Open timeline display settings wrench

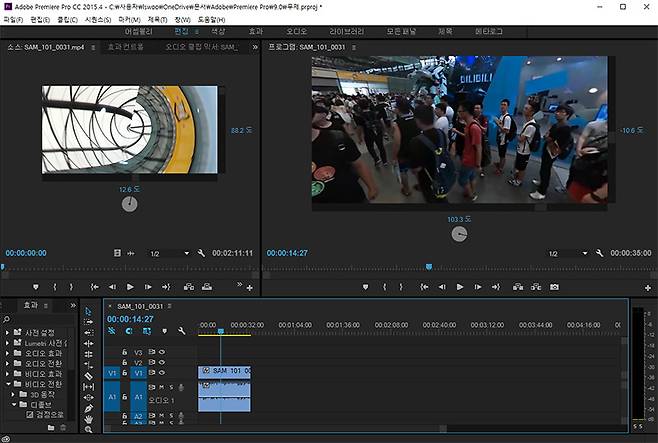(181, 331)
